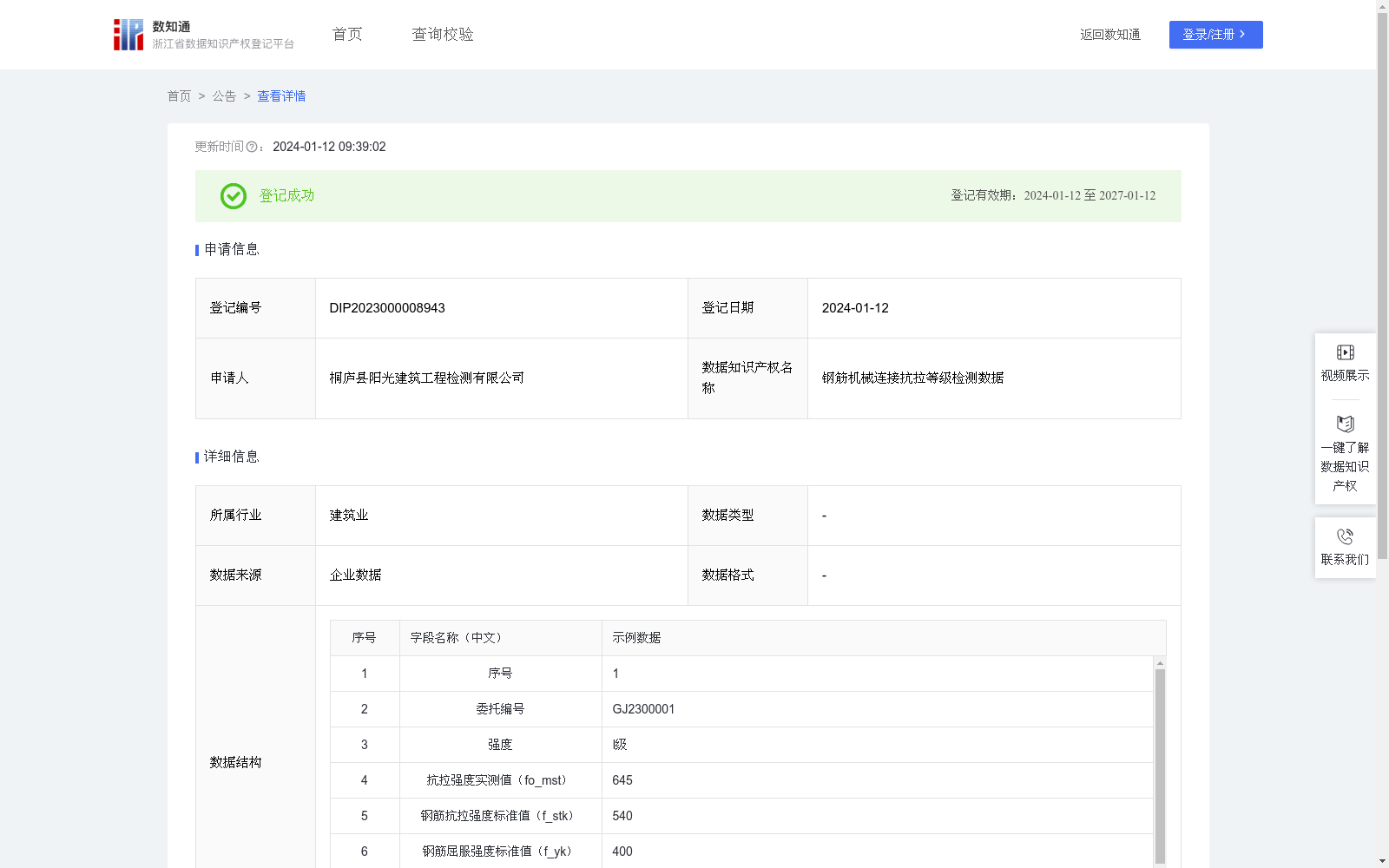The width and height of the screenshot is (1389, 868).
Task: Click update time 2024-01-12 09:39:02
Action: (329, 148)
